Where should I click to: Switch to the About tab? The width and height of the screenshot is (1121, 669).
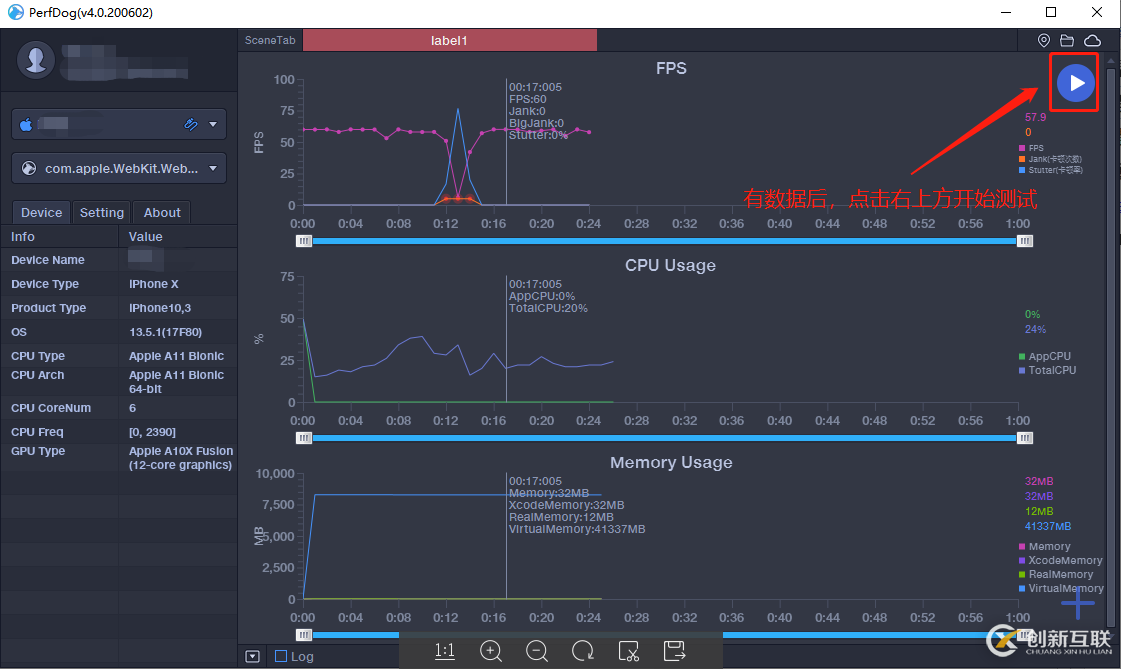(x=162, y=212)
